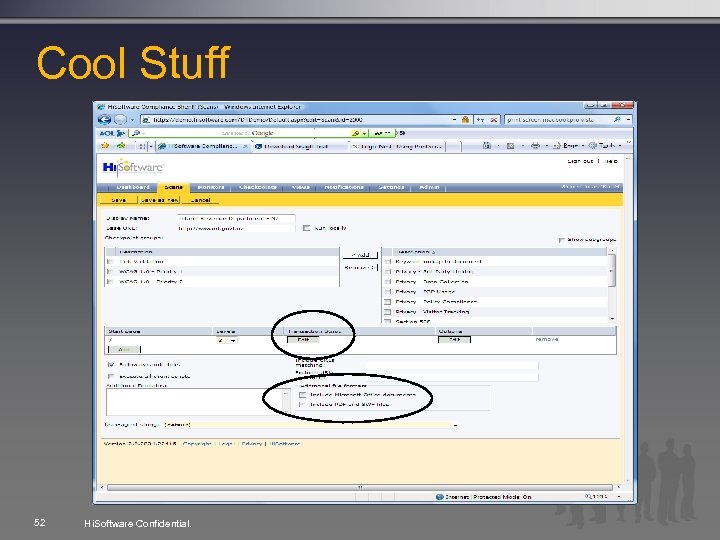Open the Settings tab

[x=391, y=187]
